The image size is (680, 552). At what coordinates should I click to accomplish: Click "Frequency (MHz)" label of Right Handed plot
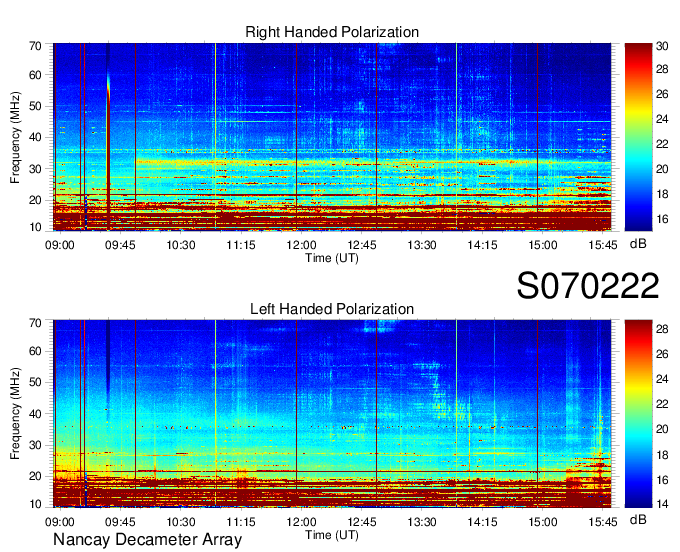tap(15, 137)
